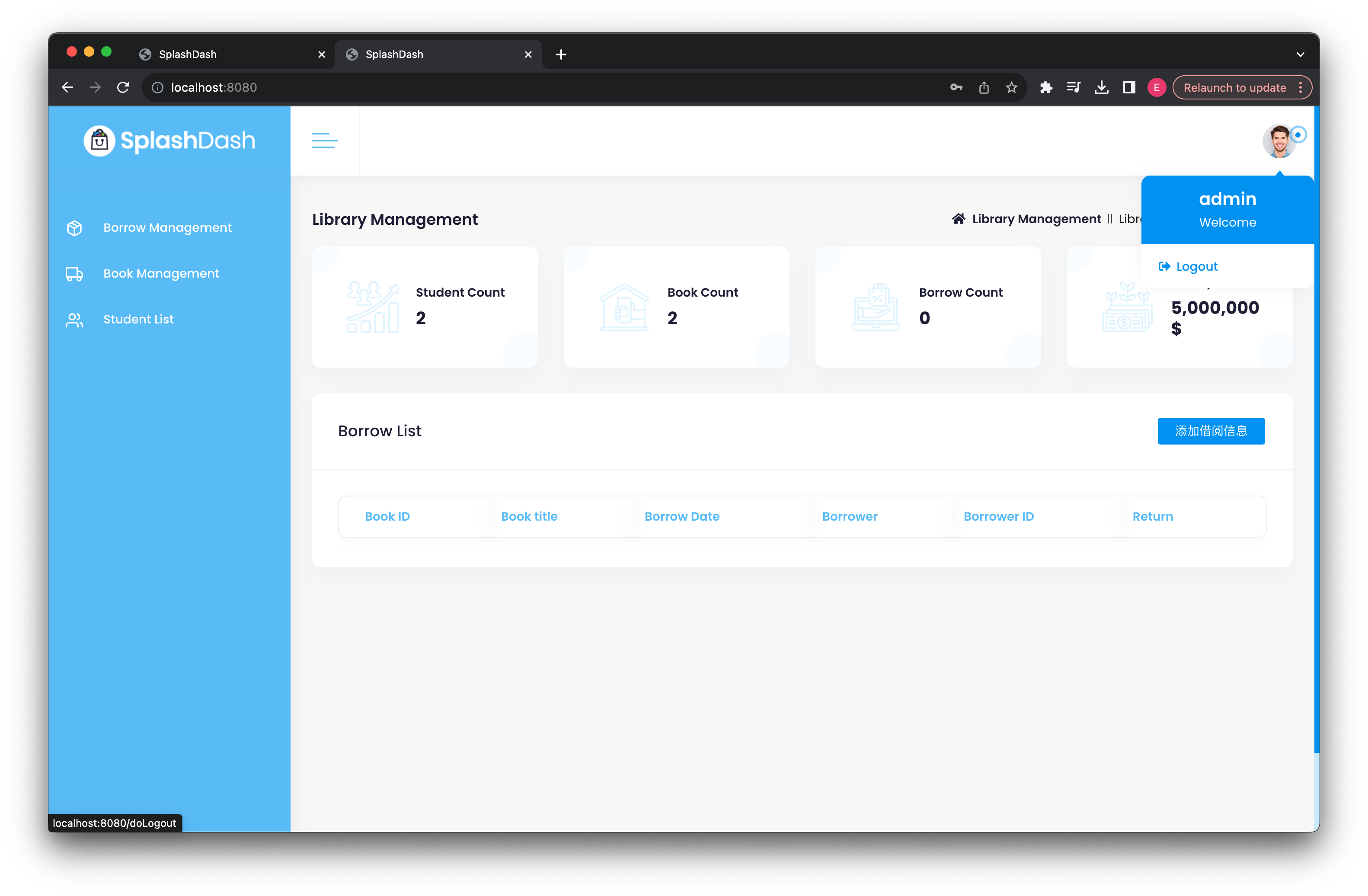Select Borrow Management menu item
Screen dimensions: 1368x896
click(167, 227)
